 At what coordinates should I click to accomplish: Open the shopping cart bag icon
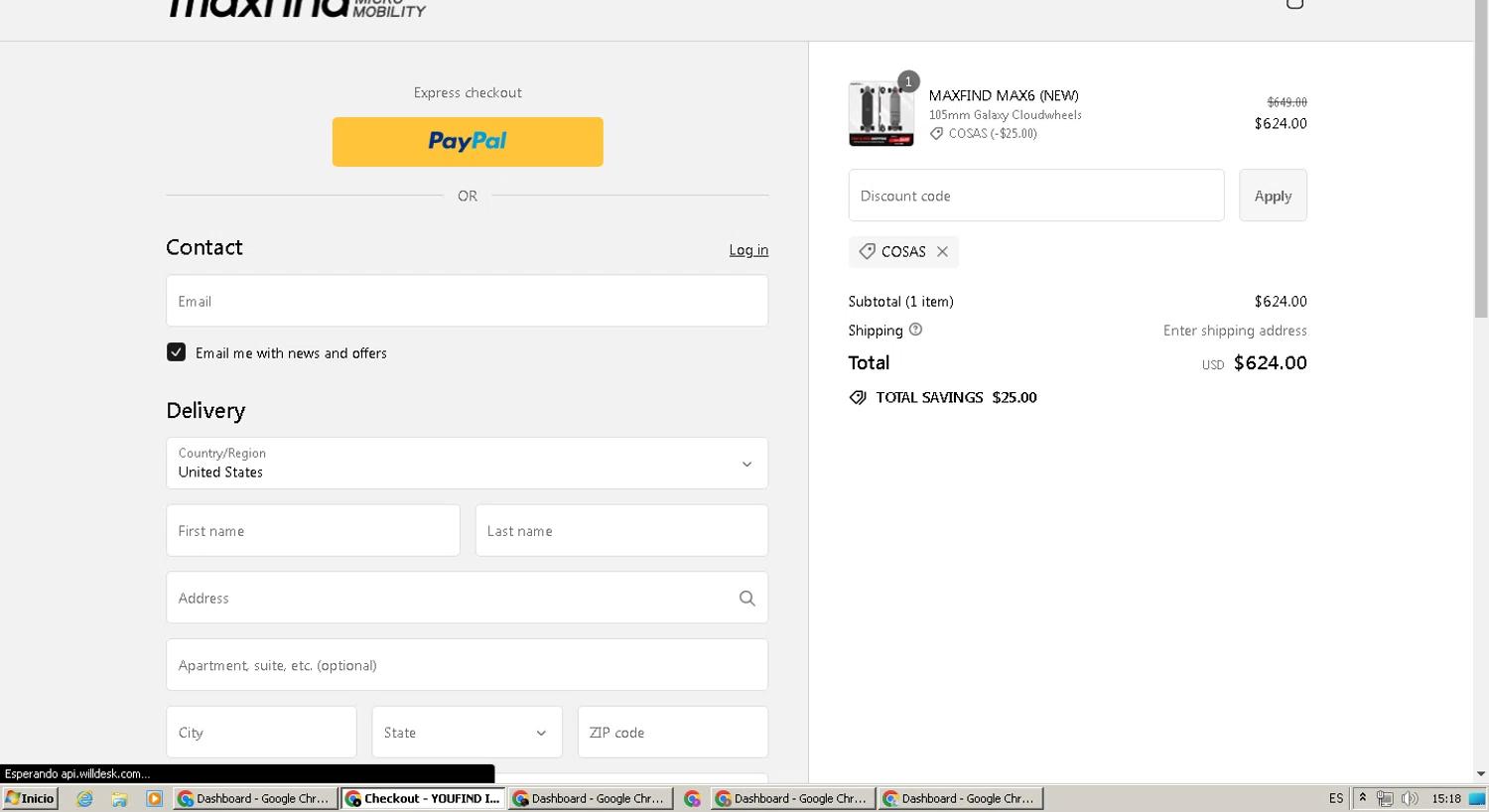point(1294,4)
